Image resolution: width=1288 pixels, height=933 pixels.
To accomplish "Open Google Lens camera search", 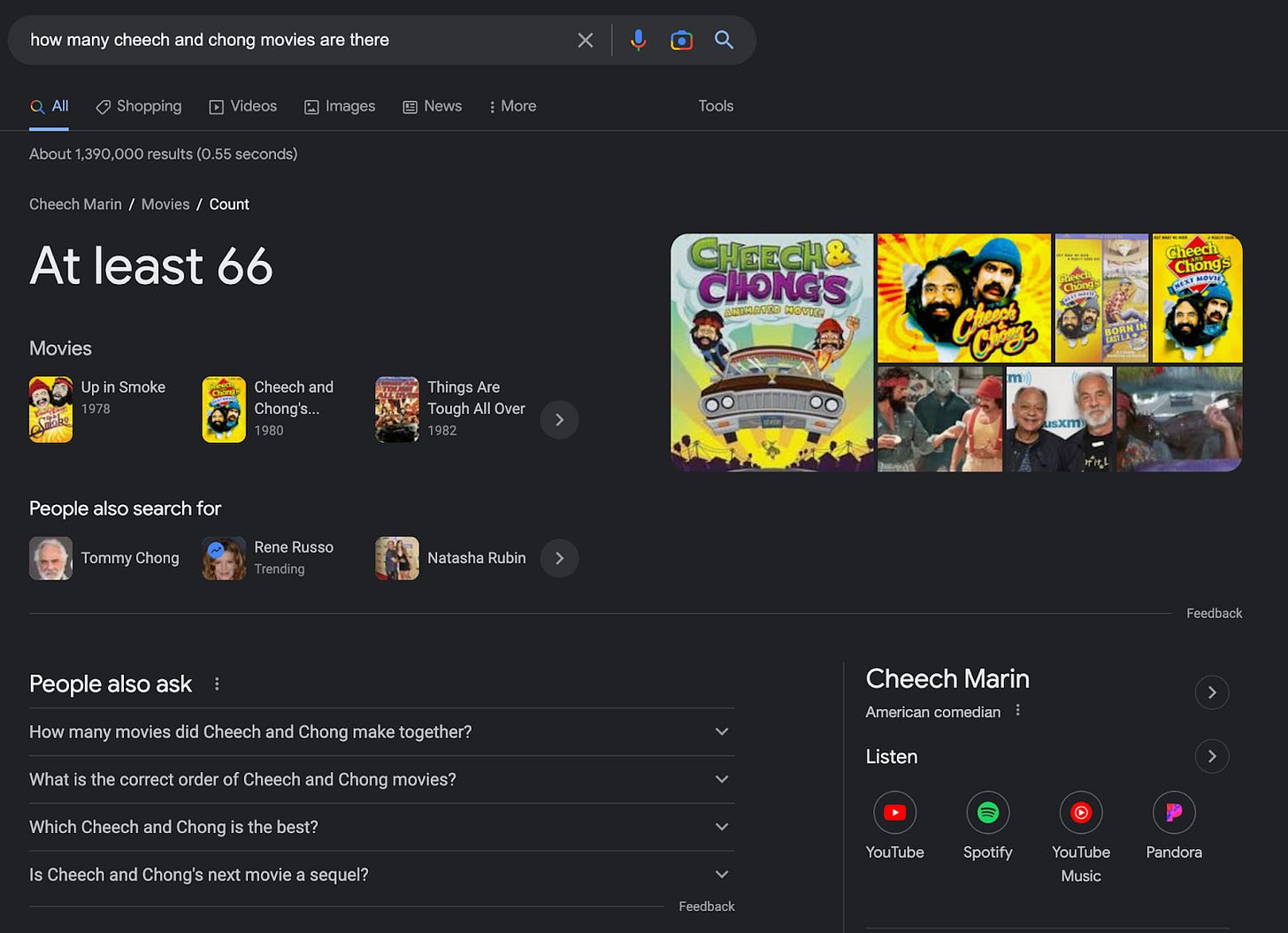I will click(681, 40).
